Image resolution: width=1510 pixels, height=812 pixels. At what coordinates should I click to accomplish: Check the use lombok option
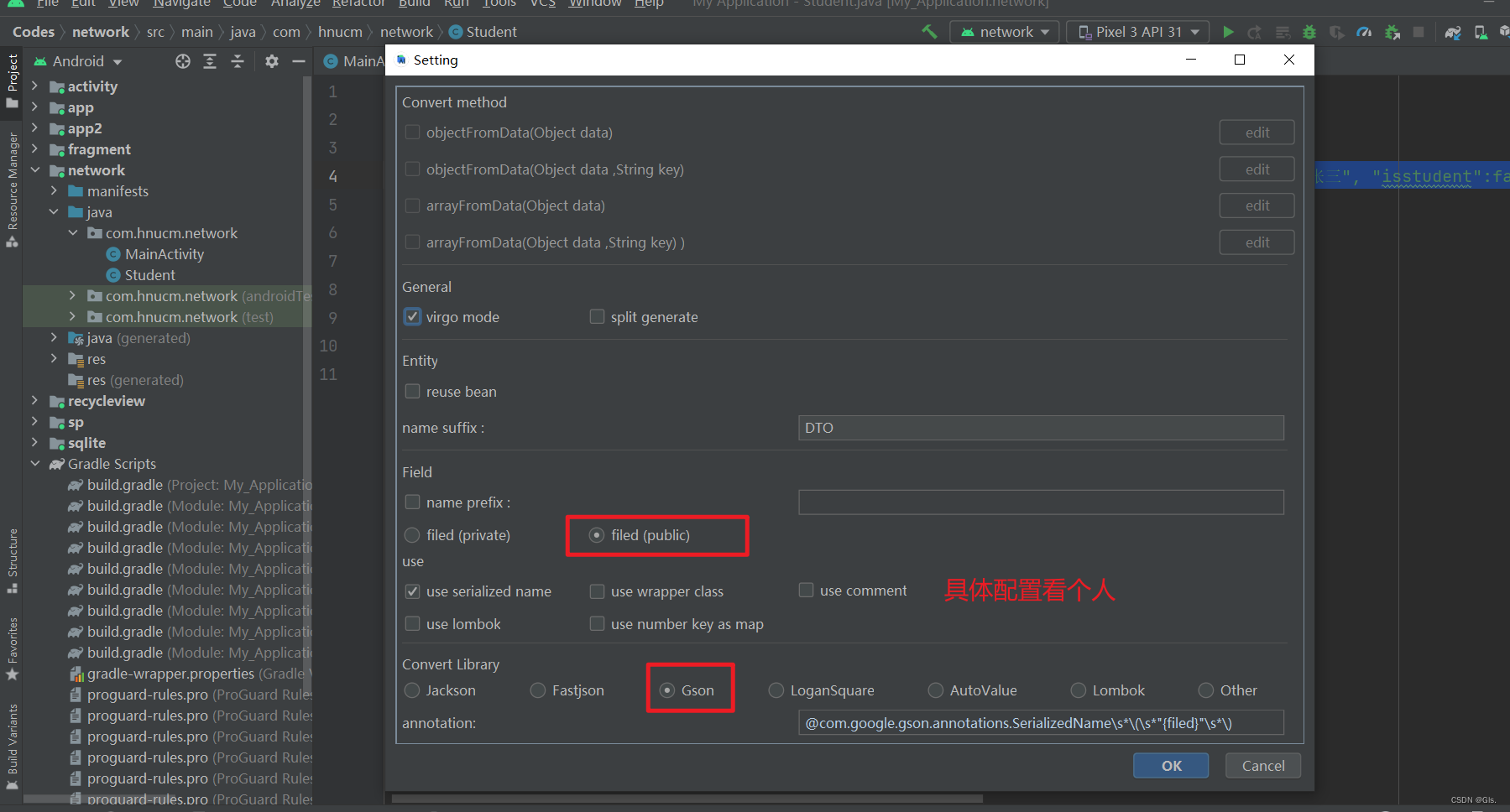point(412,623)
